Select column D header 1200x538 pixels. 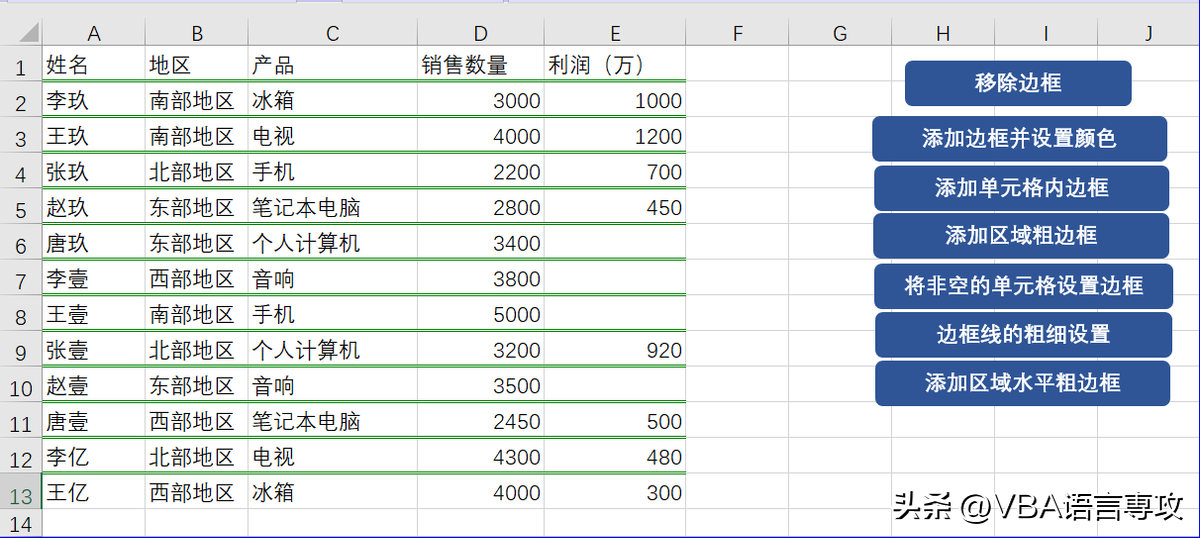coord(480,34)
